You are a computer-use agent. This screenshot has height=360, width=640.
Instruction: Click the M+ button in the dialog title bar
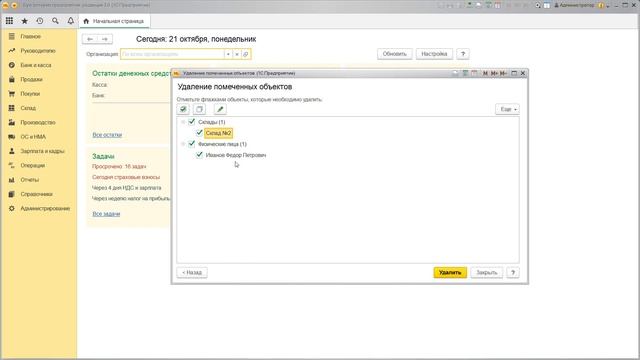coord(494,73)
